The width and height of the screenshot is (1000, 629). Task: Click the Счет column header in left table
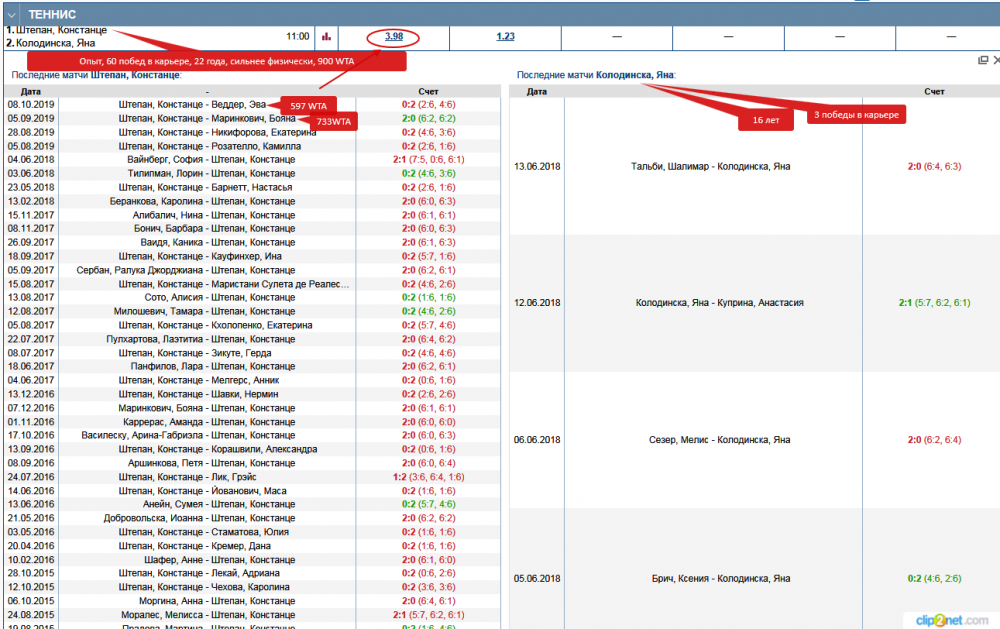pyautogui.click(x=428, y=91)
